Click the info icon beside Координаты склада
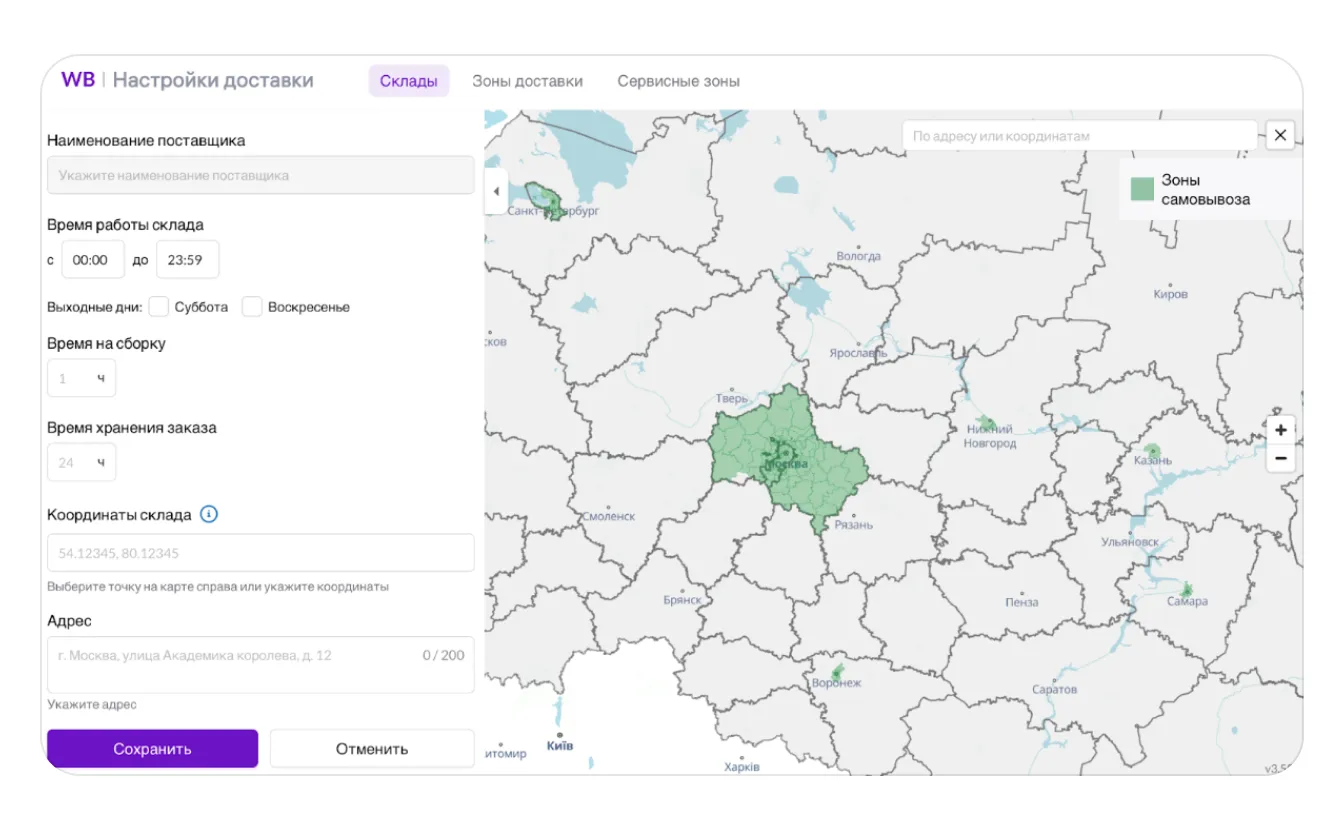Screen dimensions: 1344x830 tap(209, 514)
